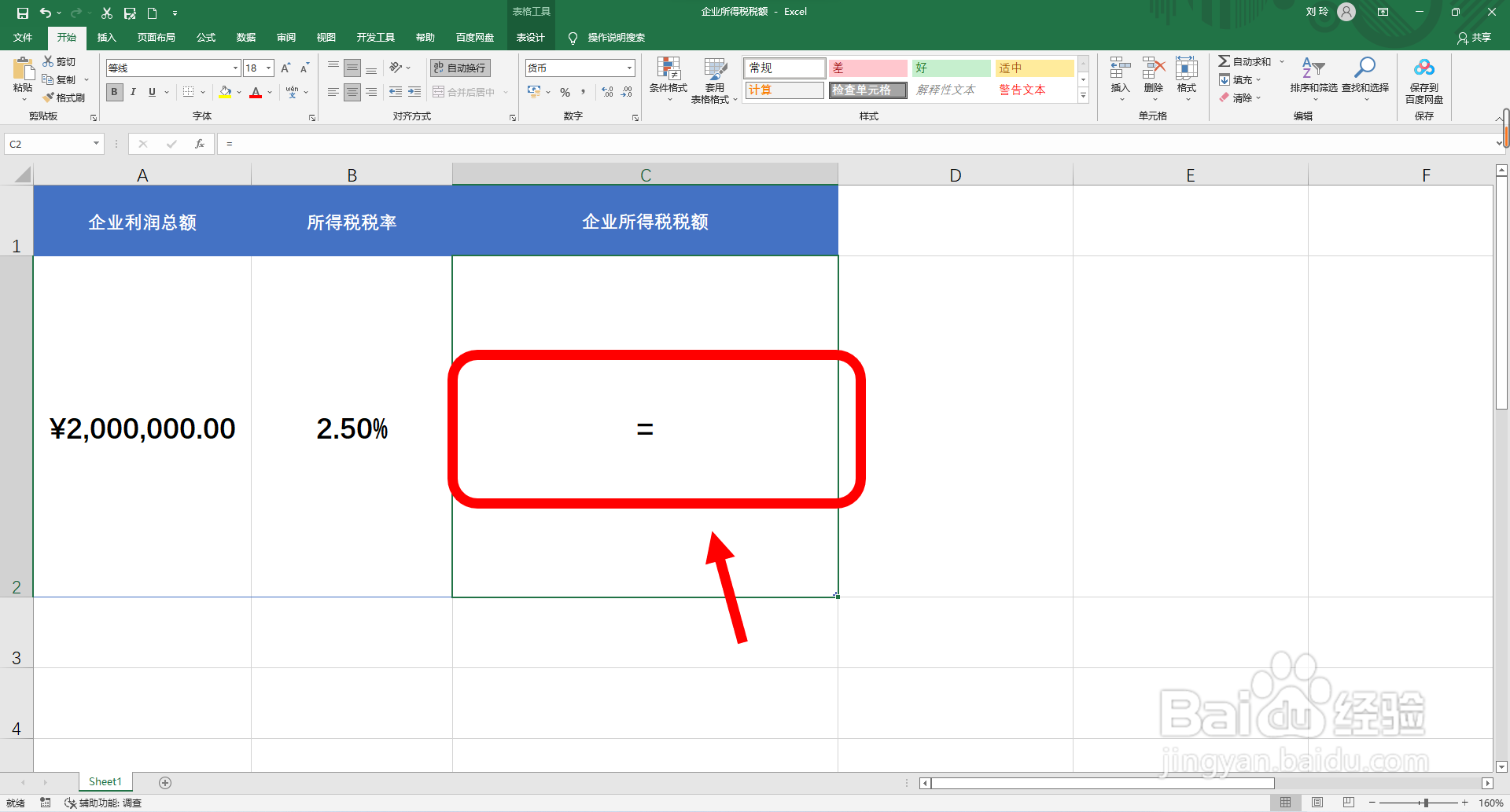The height and width of the screenshot is (812, 1510).
Task: Decrease font size with the smaller A icon
Action: [x=304, y=68]
